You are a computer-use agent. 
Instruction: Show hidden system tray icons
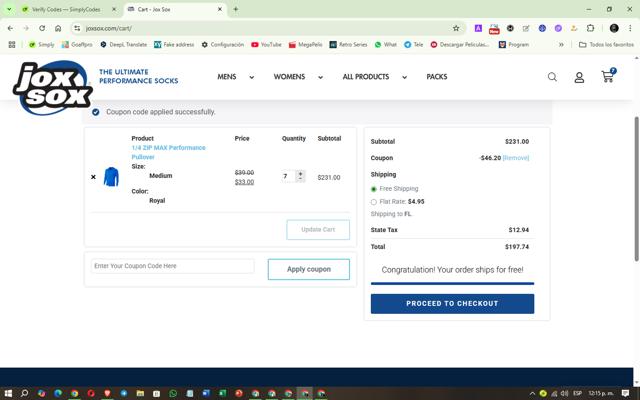[532, 393]
